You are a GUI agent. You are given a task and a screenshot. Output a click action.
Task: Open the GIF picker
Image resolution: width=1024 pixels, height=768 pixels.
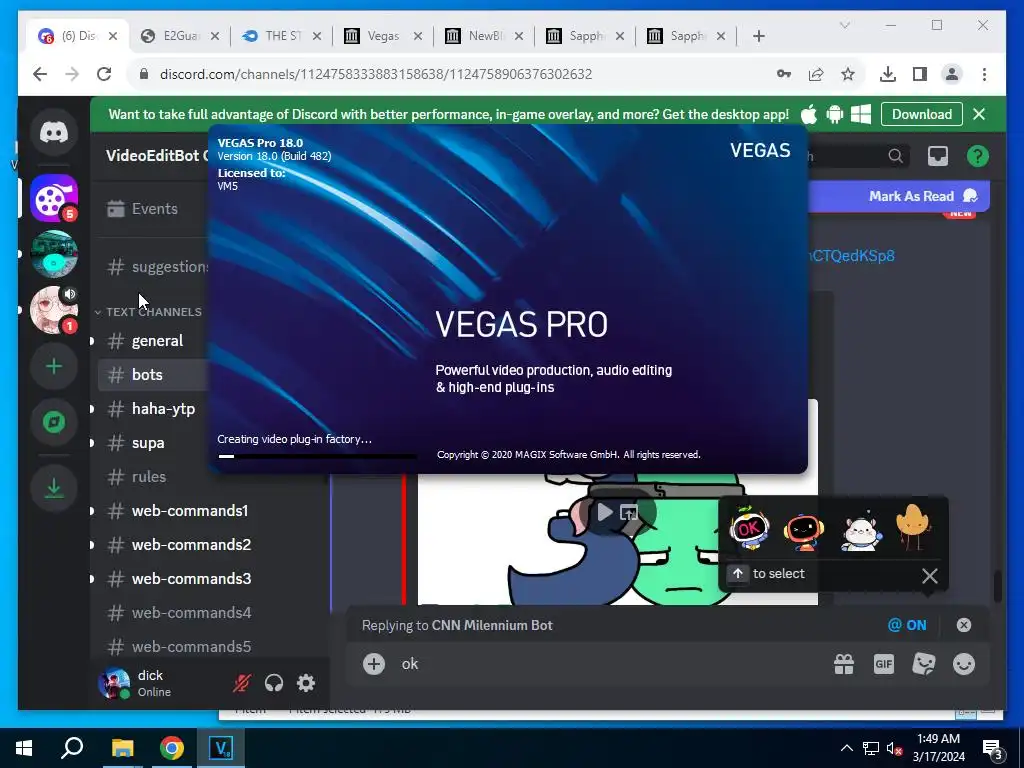tap(884, 664)
